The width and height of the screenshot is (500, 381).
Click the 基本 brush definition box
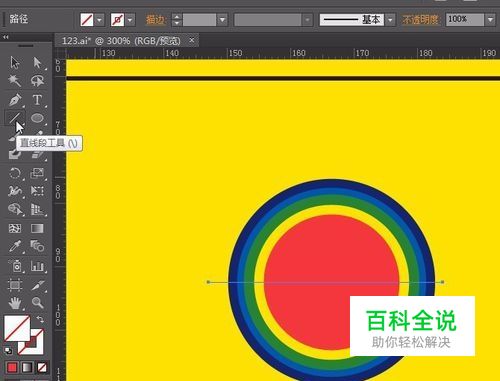[352, 20]
